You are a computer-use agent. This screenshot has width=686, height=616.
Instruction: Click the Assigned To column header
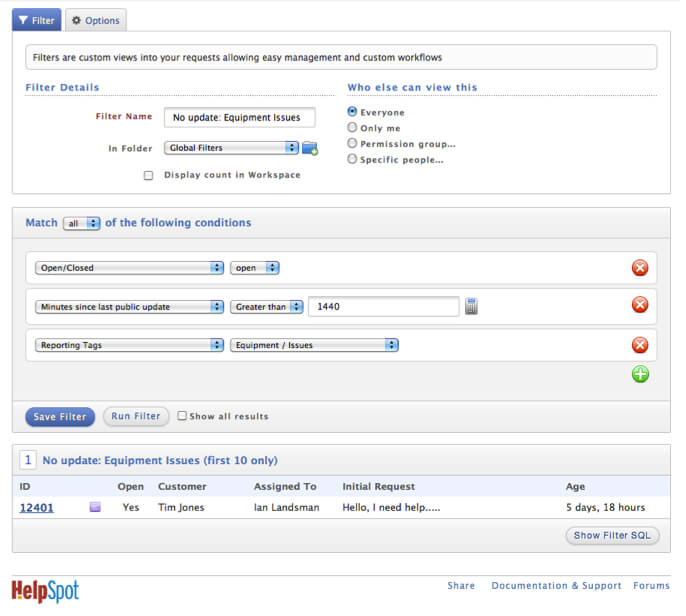(x=285, y=486)
